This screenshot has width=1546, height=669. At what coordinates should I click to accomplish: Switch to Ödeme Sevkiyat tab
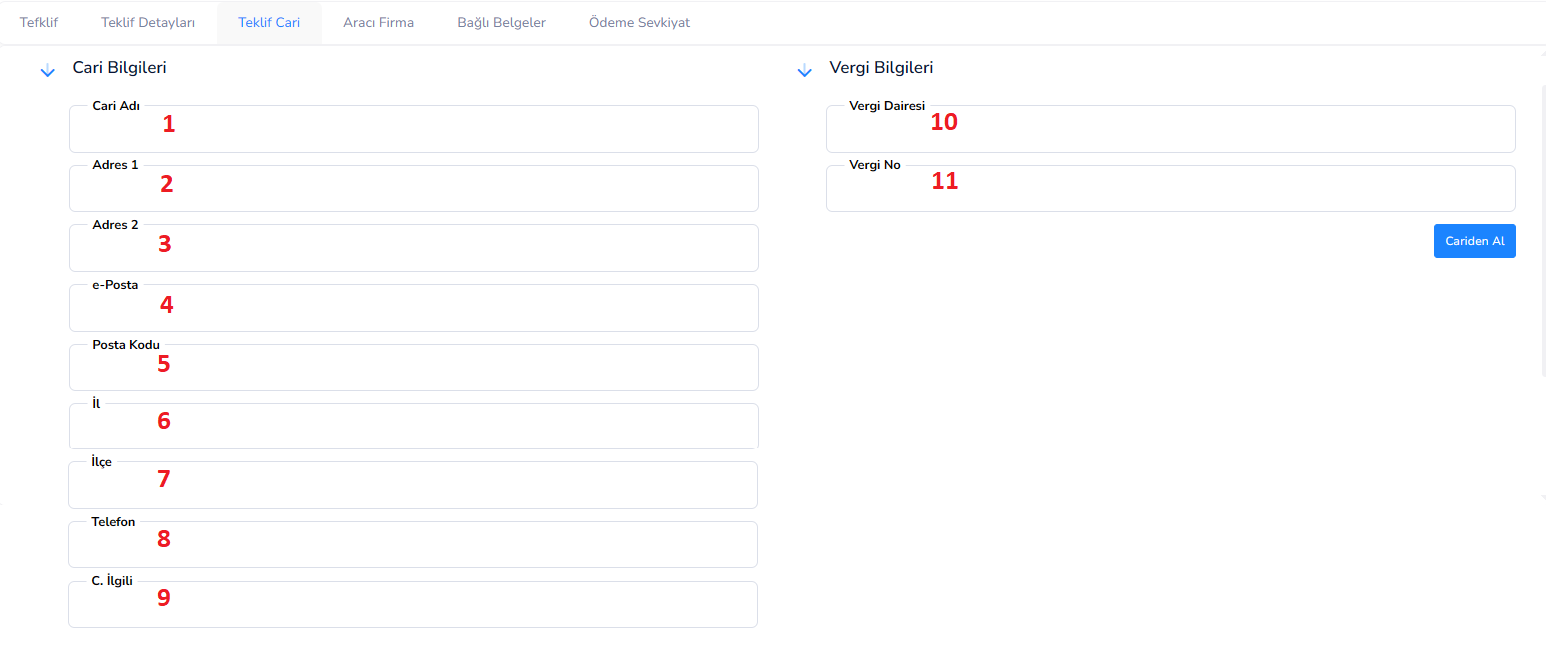coord(639,22)
